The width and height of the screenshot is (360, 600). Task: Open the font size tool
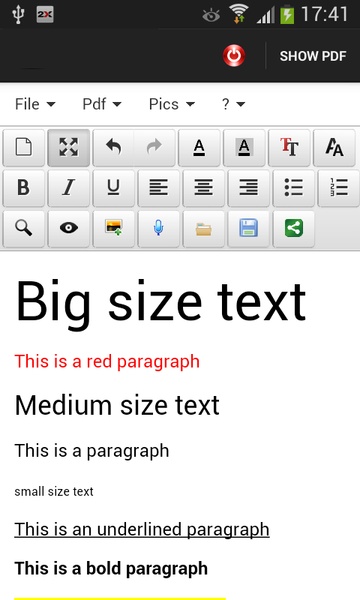(x=289, y=147)
